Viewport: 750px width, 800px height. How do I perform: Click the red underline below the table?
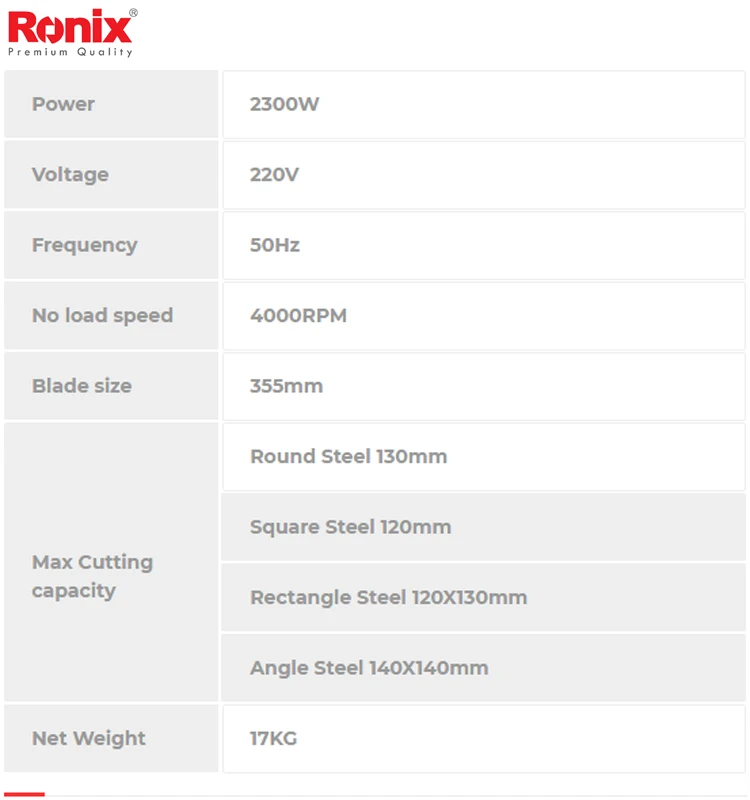(x=24, y=794)
